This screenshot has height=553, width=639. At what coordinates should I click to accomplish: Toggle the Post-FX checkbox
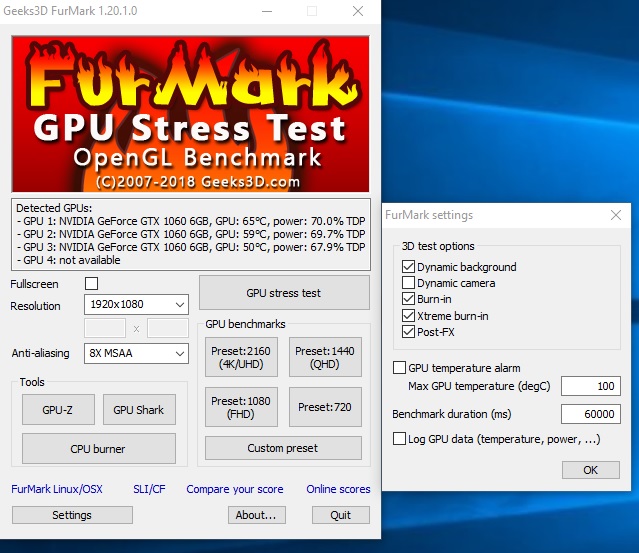pyautogui.click(x=408, y=332)
